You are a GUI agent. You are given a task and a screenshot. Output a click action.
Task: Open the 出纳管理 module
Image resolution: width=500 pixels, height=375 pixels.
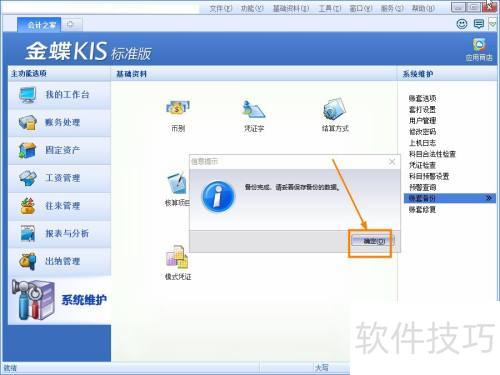[x=59, y=261]
